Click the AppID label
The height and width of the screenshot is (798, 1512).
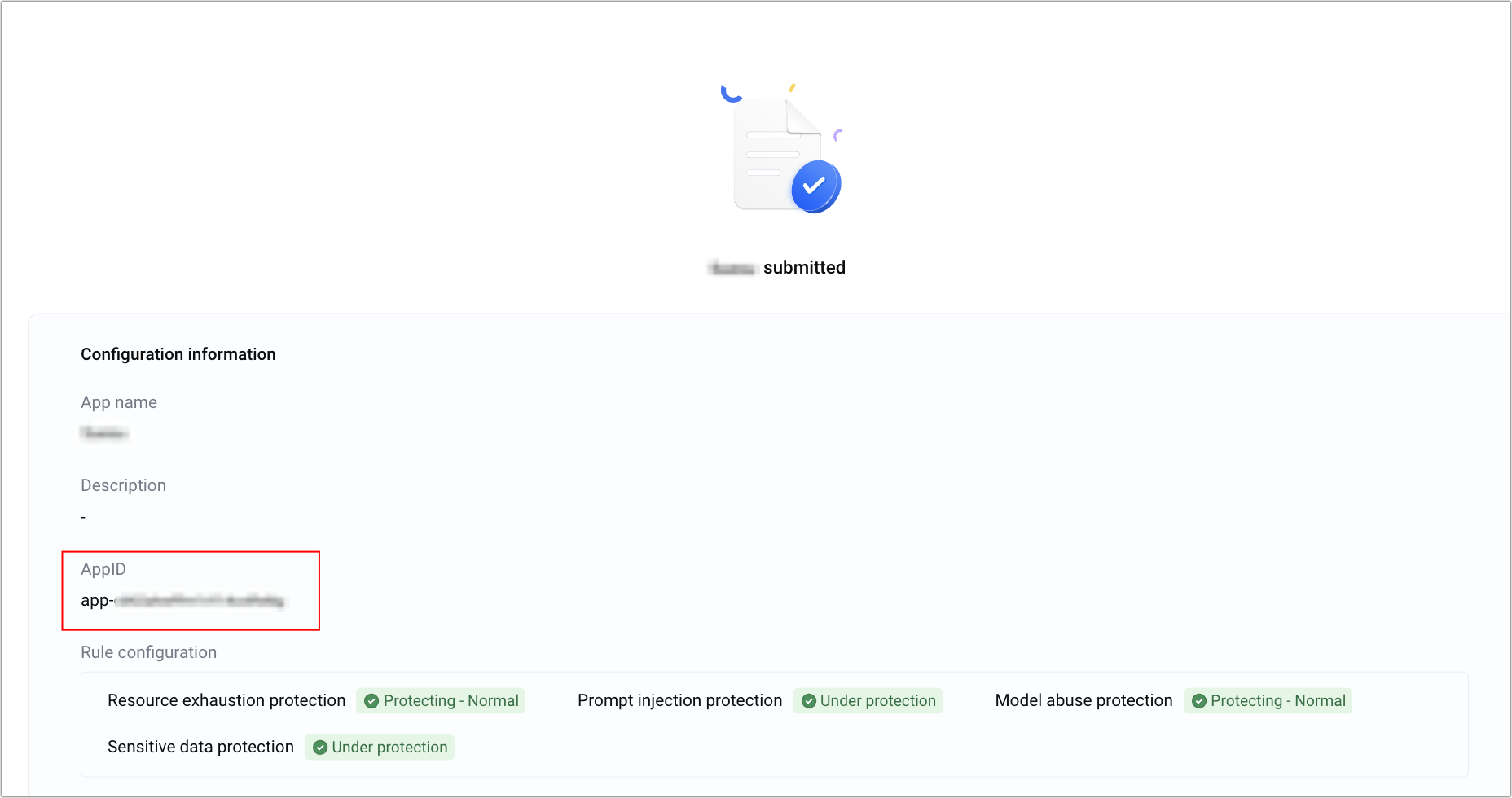click(x=103, y=569)
